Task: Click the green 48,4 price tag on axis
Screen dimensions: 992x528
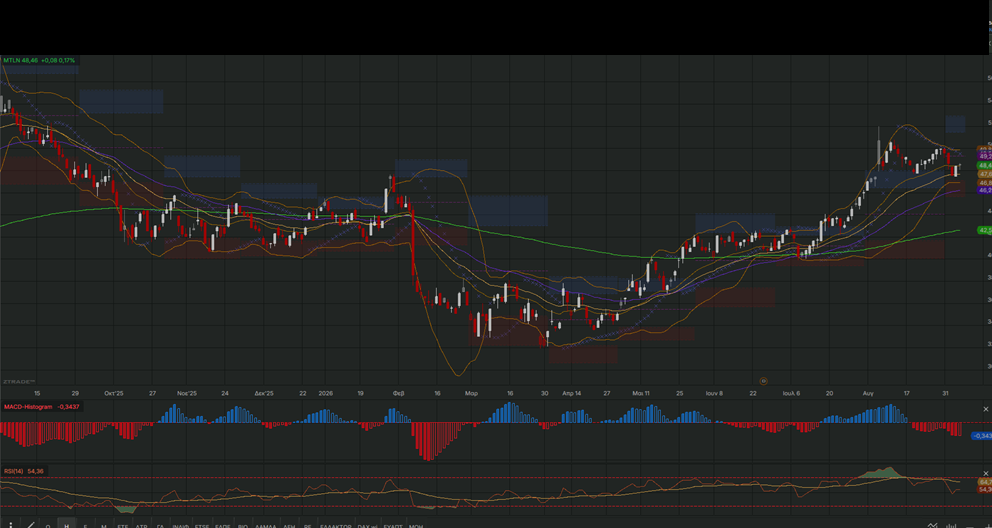Action: pos(984,165)
